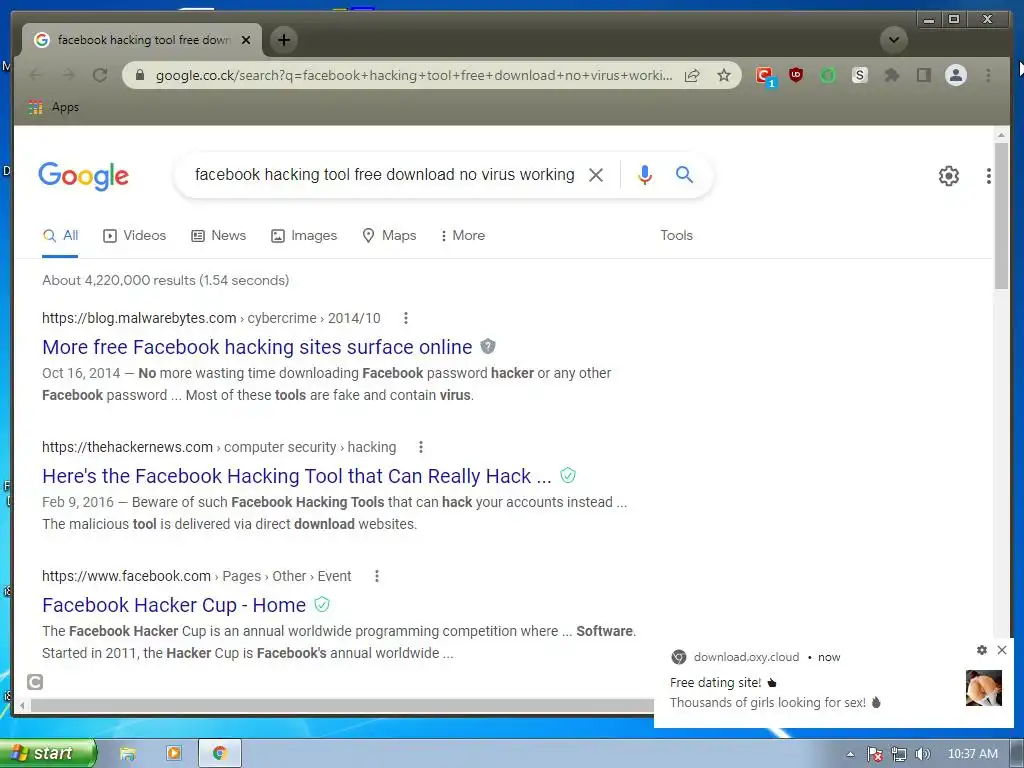Start voice search with microphone icon

pos(645,175)
